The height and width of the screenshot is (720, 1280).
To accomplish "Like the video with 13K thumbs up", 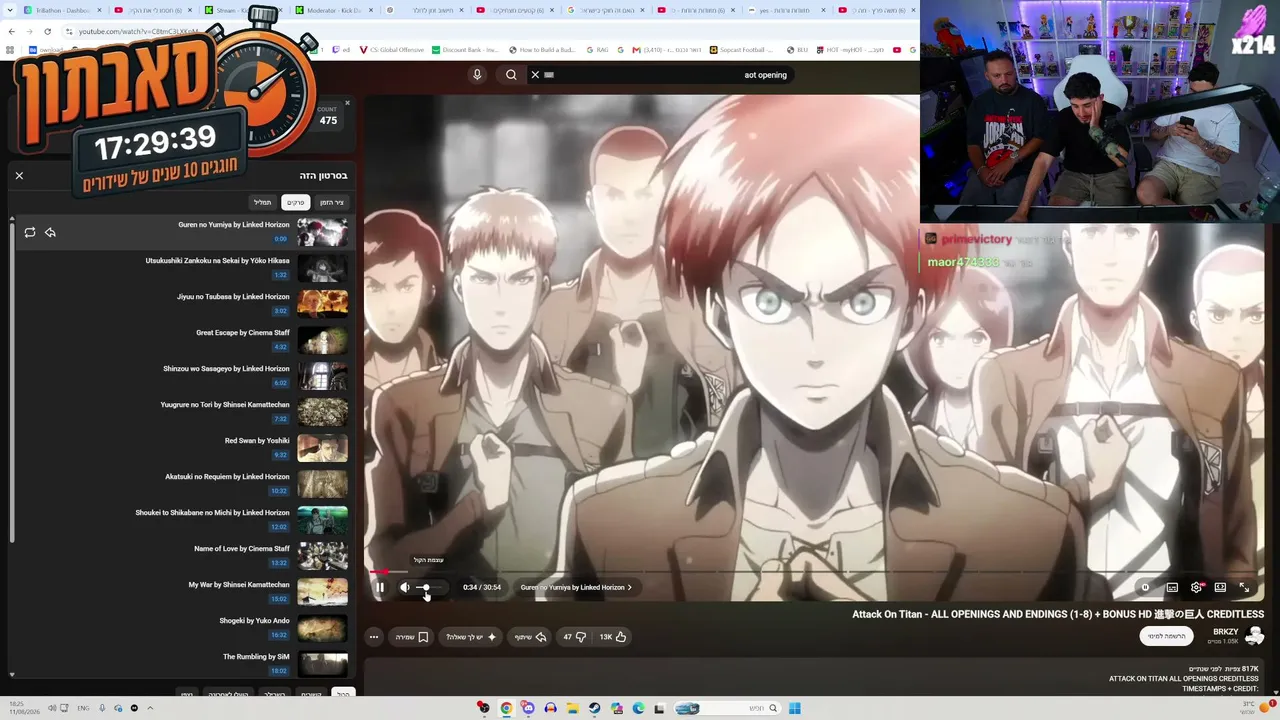I will pyautogui.click(x=613, y=637).
